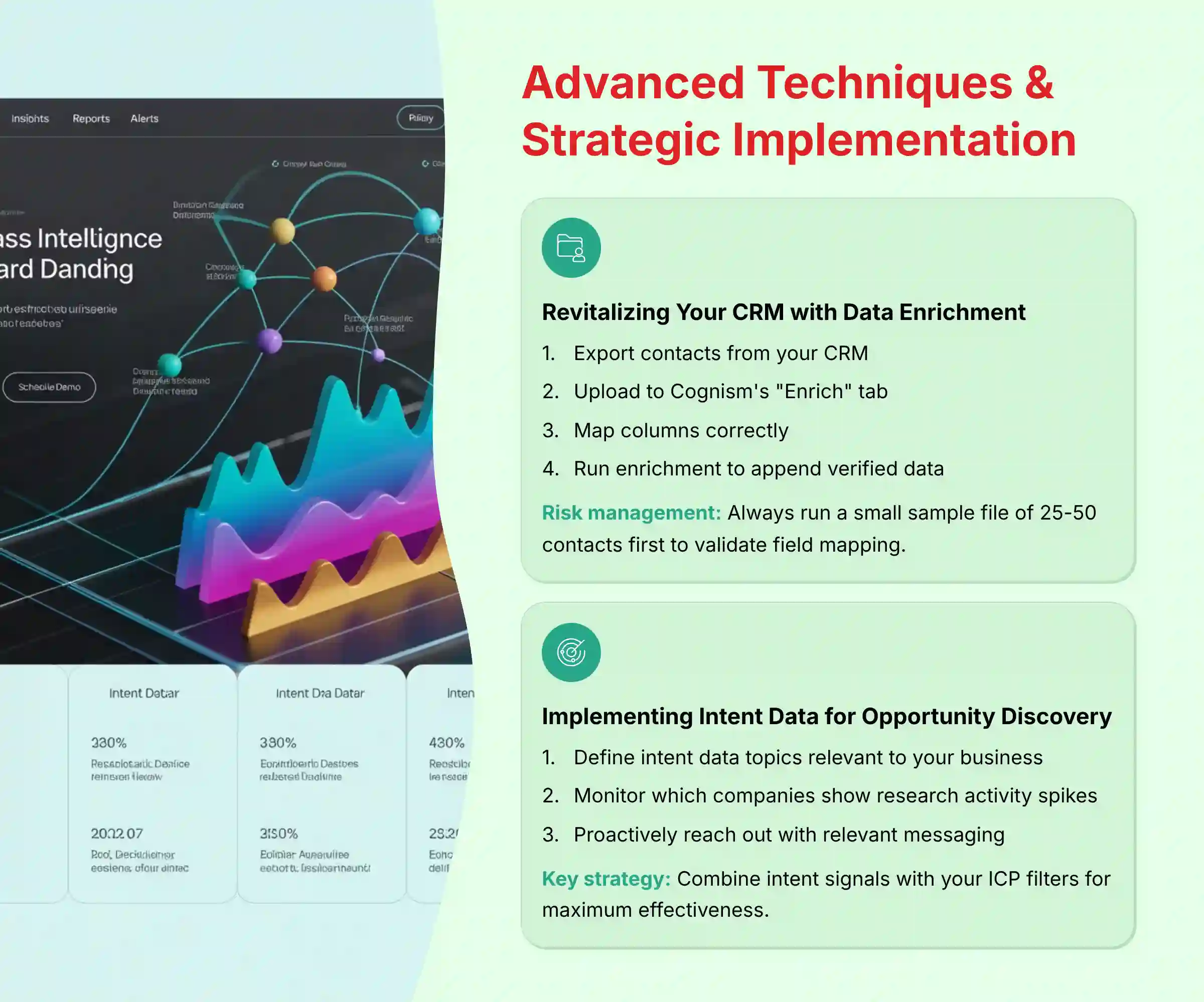Click the 'Risk management:' label
1204x1002 pixels.
[x=631, y=513]
